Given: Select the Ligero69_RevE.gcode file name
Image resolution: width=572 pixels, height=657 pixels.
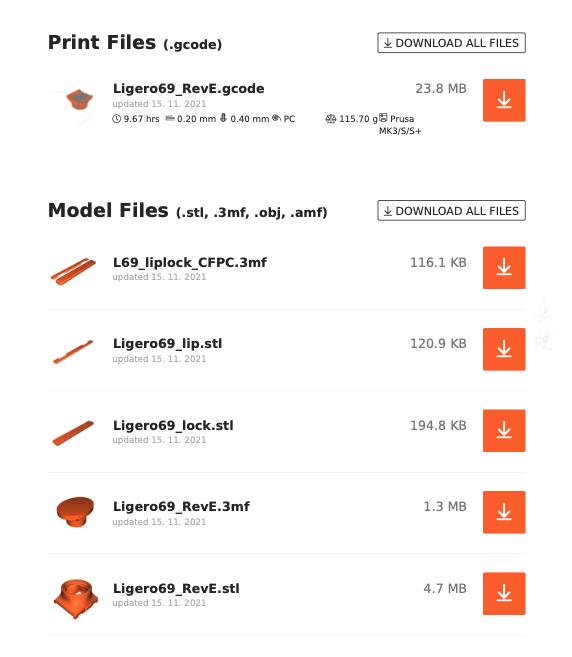Looking at the screenshot, I should click(189, 89).
